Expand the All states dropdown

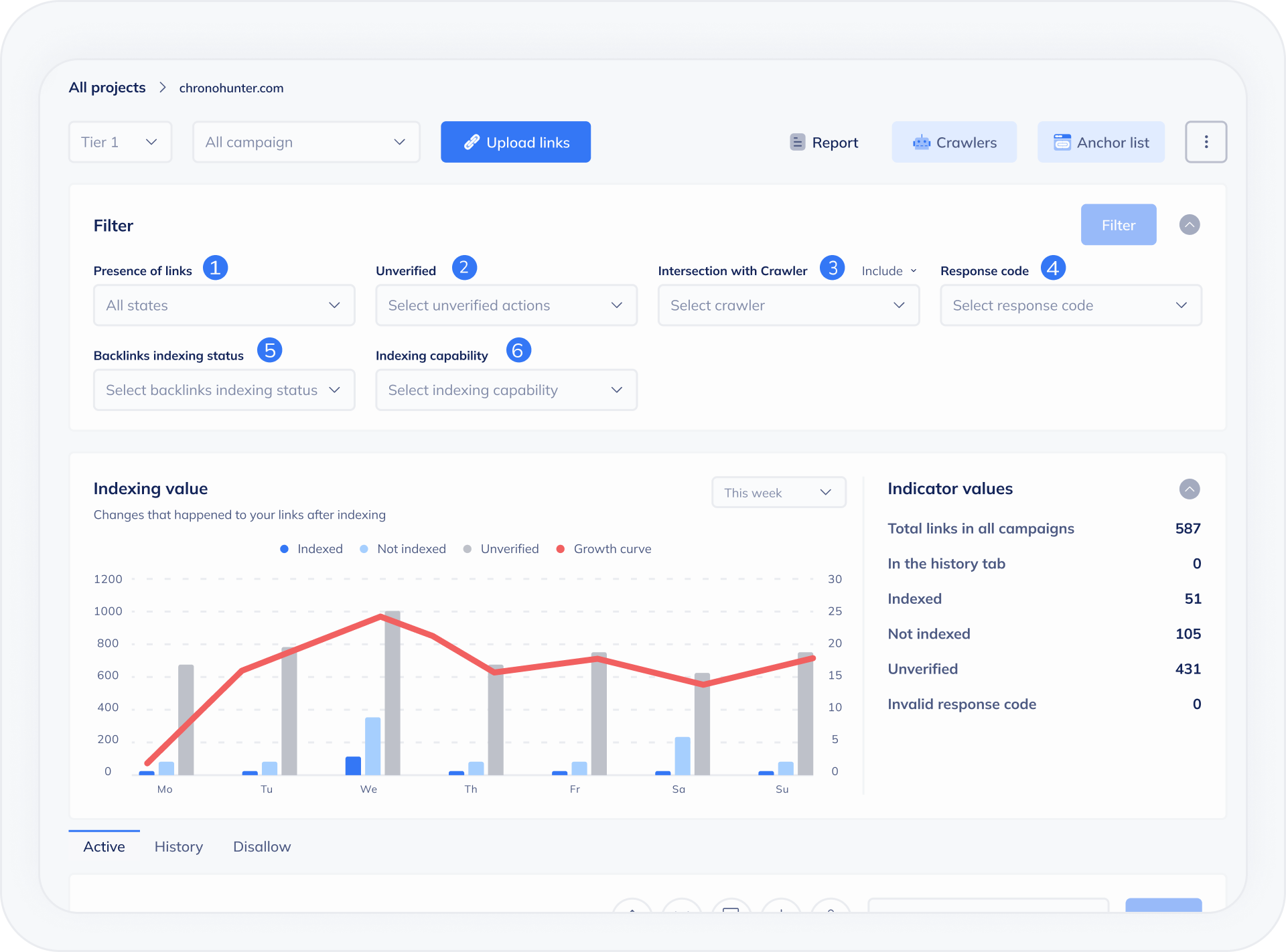pos(224,305)
